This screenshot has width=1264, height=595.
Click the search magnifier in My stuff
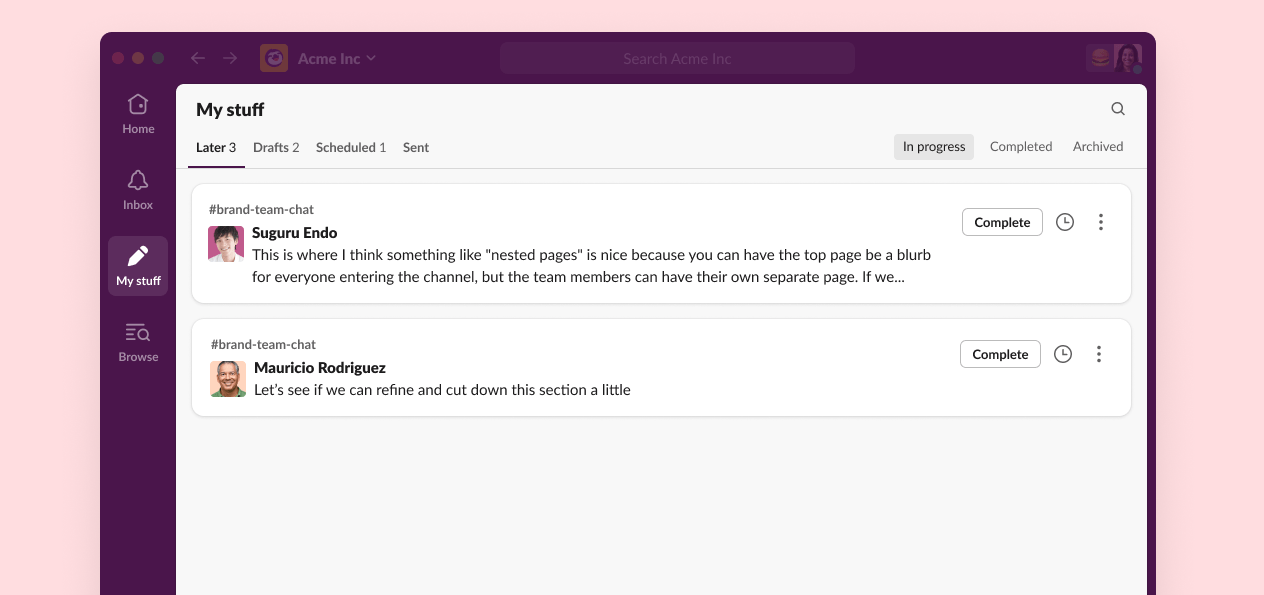[x=1117, y=108]
